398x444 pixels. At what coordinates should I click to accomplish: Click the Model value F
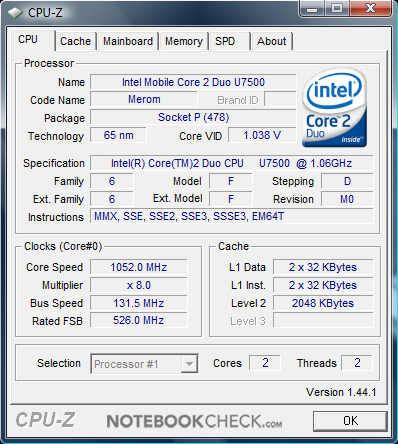230,181
